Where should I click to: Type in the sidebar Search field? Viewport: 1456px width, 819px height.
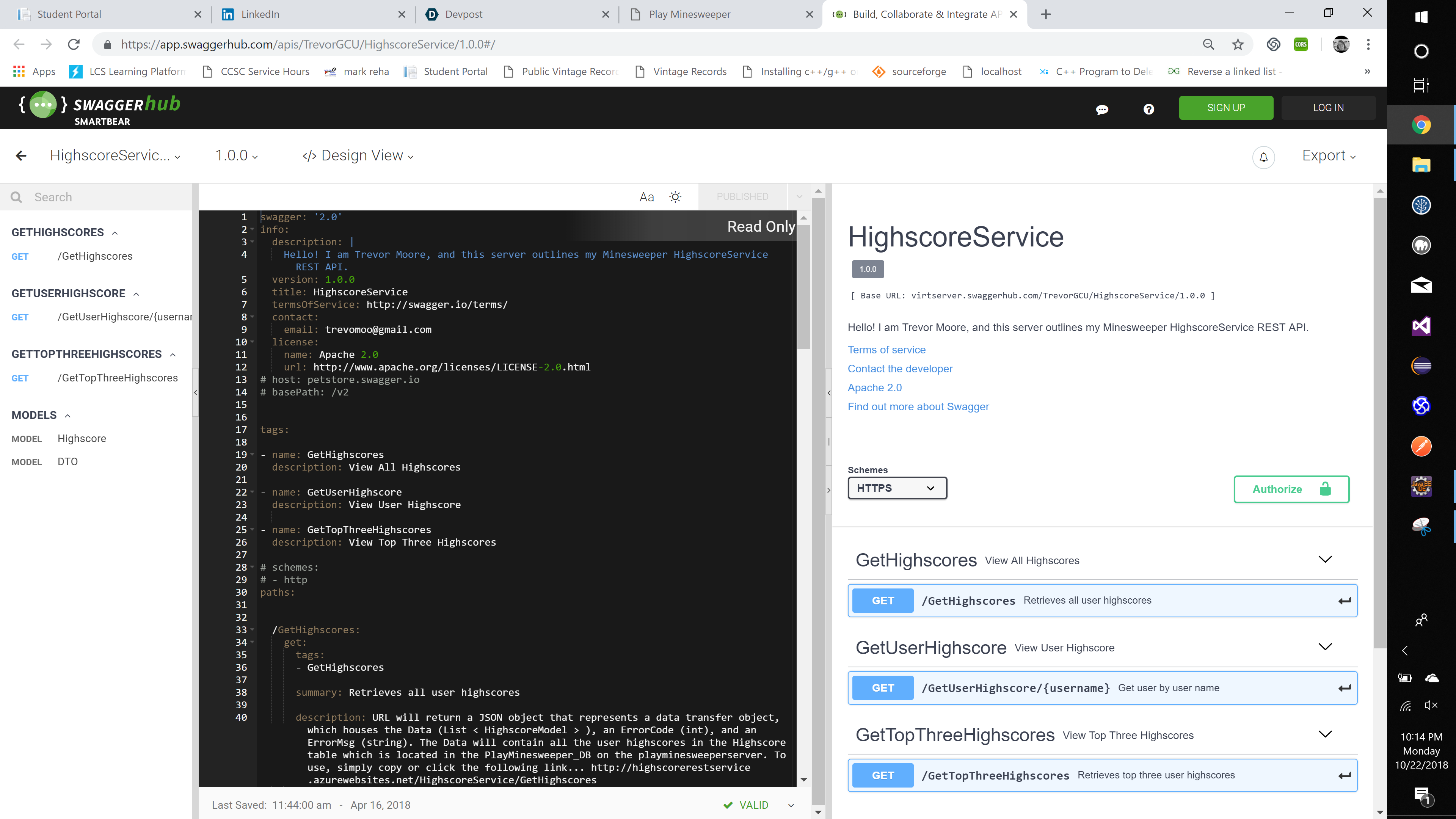point(107,197)
